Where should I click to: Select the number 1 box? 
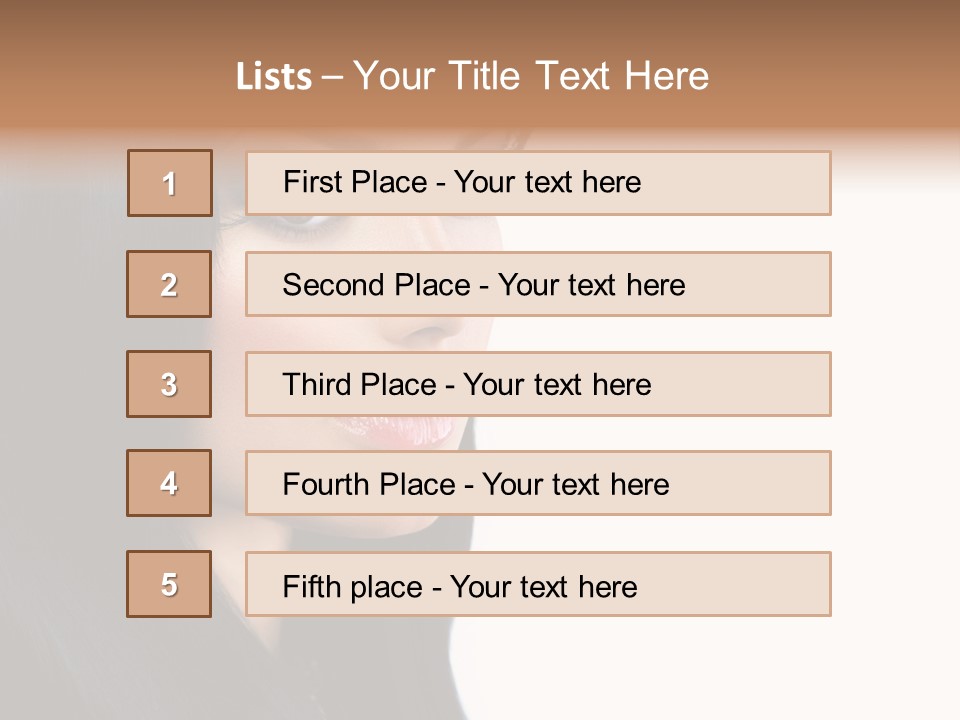(x=170, y=183)
